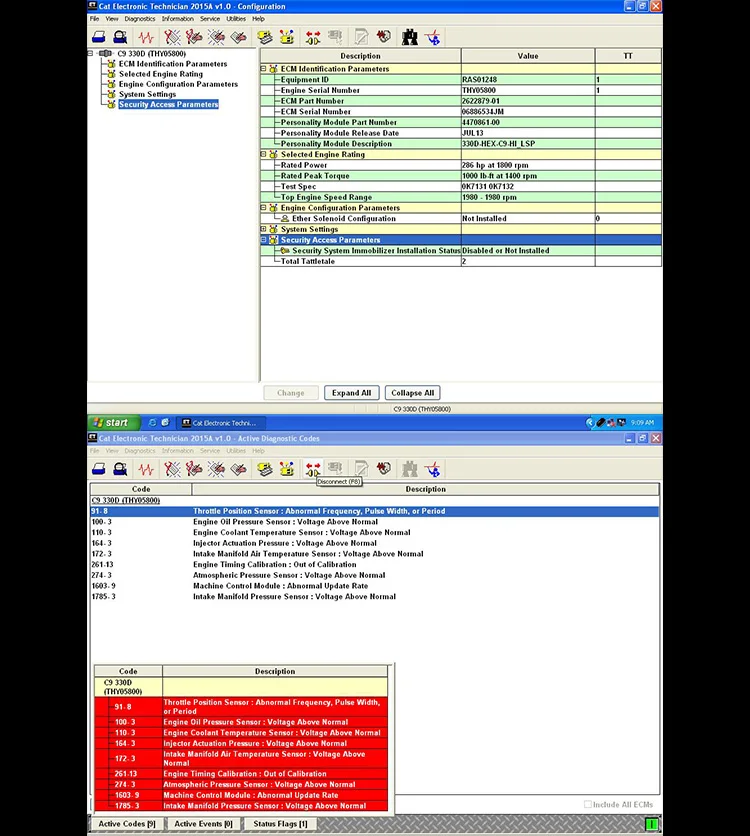Click the Status Tool waveform icon in Active Diagnostic Codes window
This screenshot has height=836, width=750.
pos(146,469)
